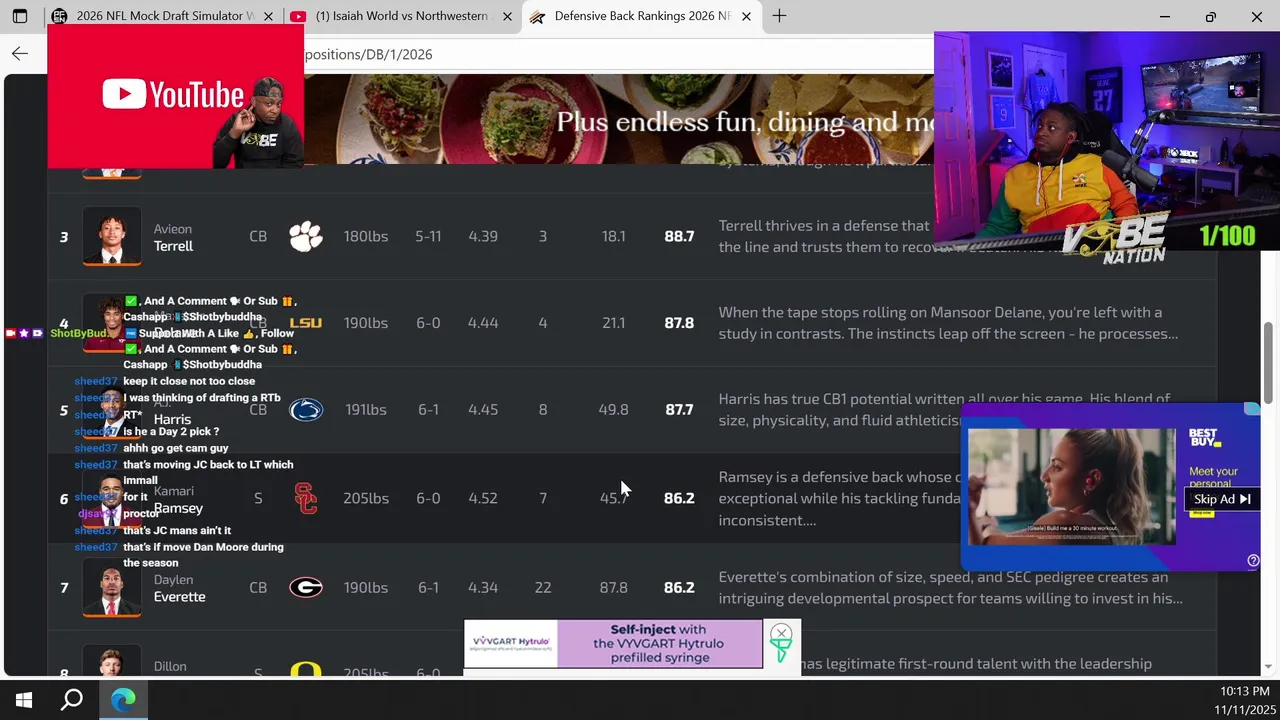Click the rank 7 number cell
Screen dimensions: 1280x720
coord(64,588)
